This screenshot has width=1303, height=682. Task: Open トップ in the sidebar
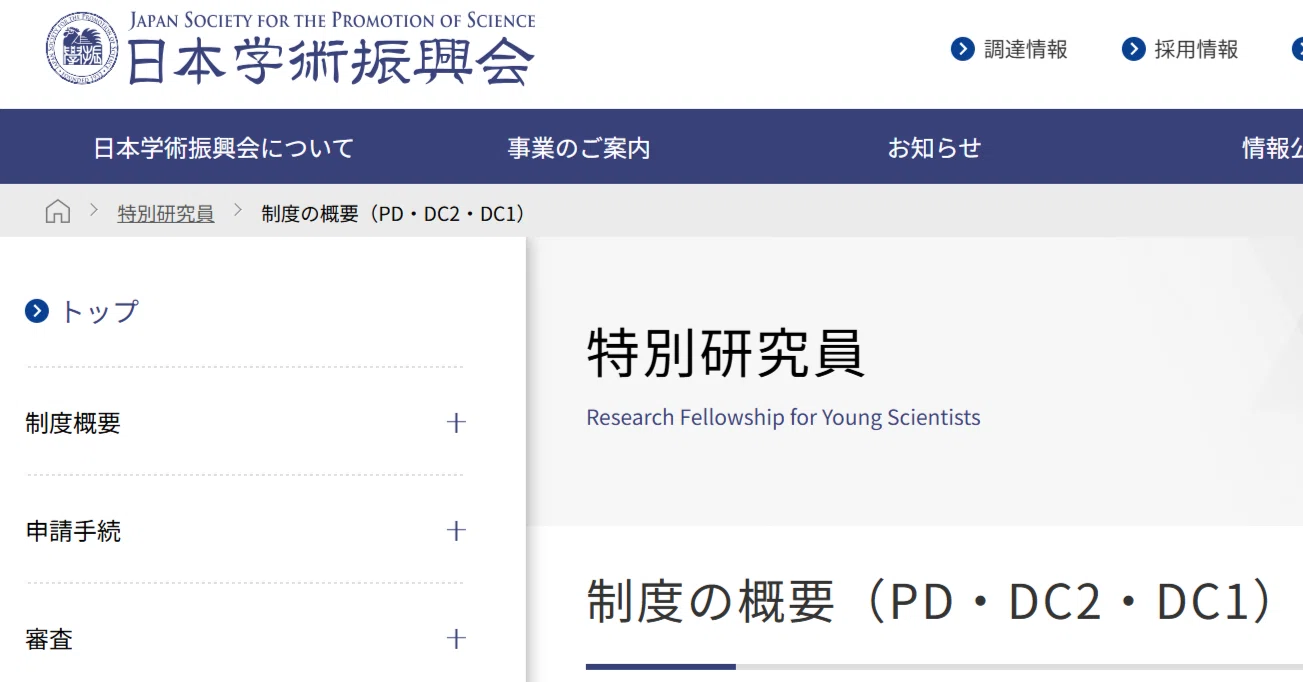coord(99,312)
